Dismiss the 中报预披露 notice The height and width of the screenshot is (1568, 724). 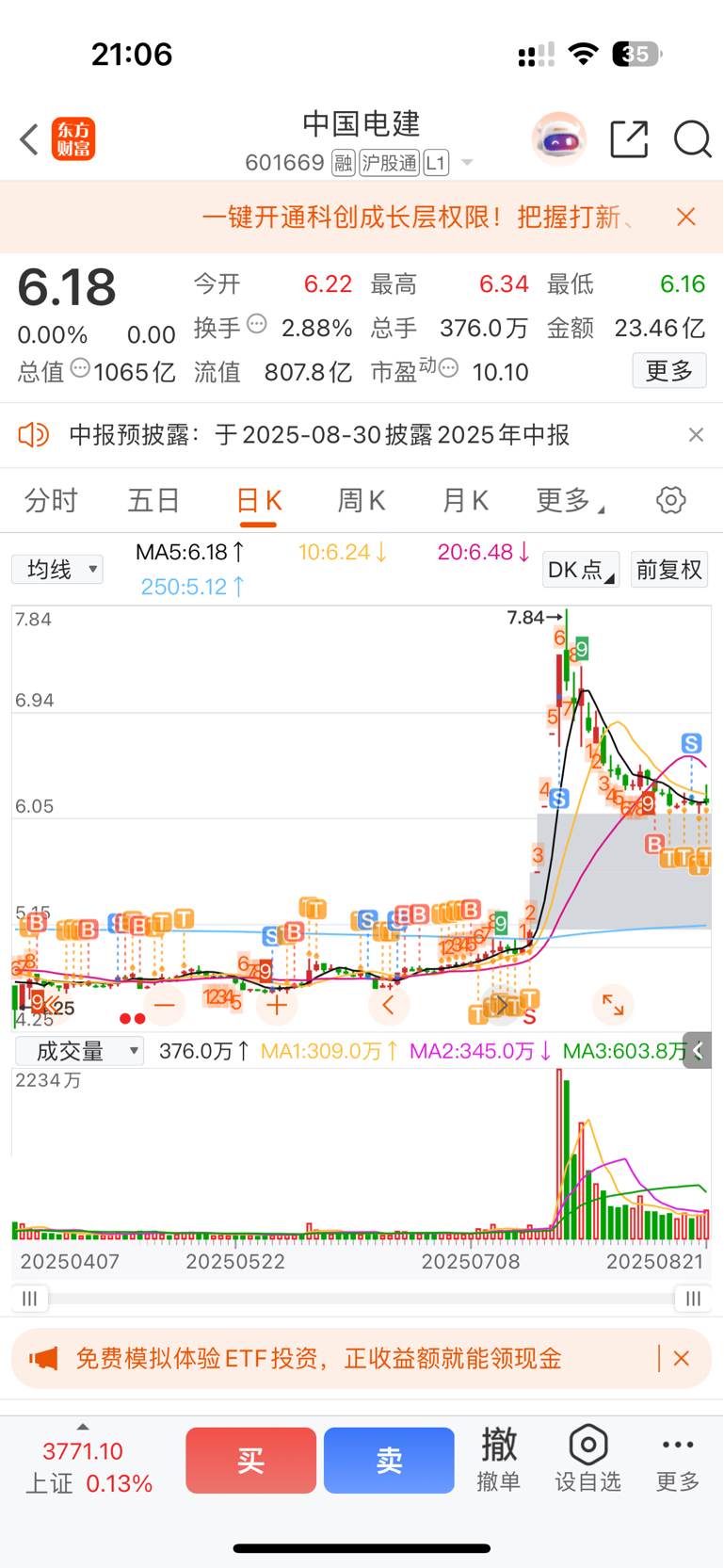pos(696,435)
